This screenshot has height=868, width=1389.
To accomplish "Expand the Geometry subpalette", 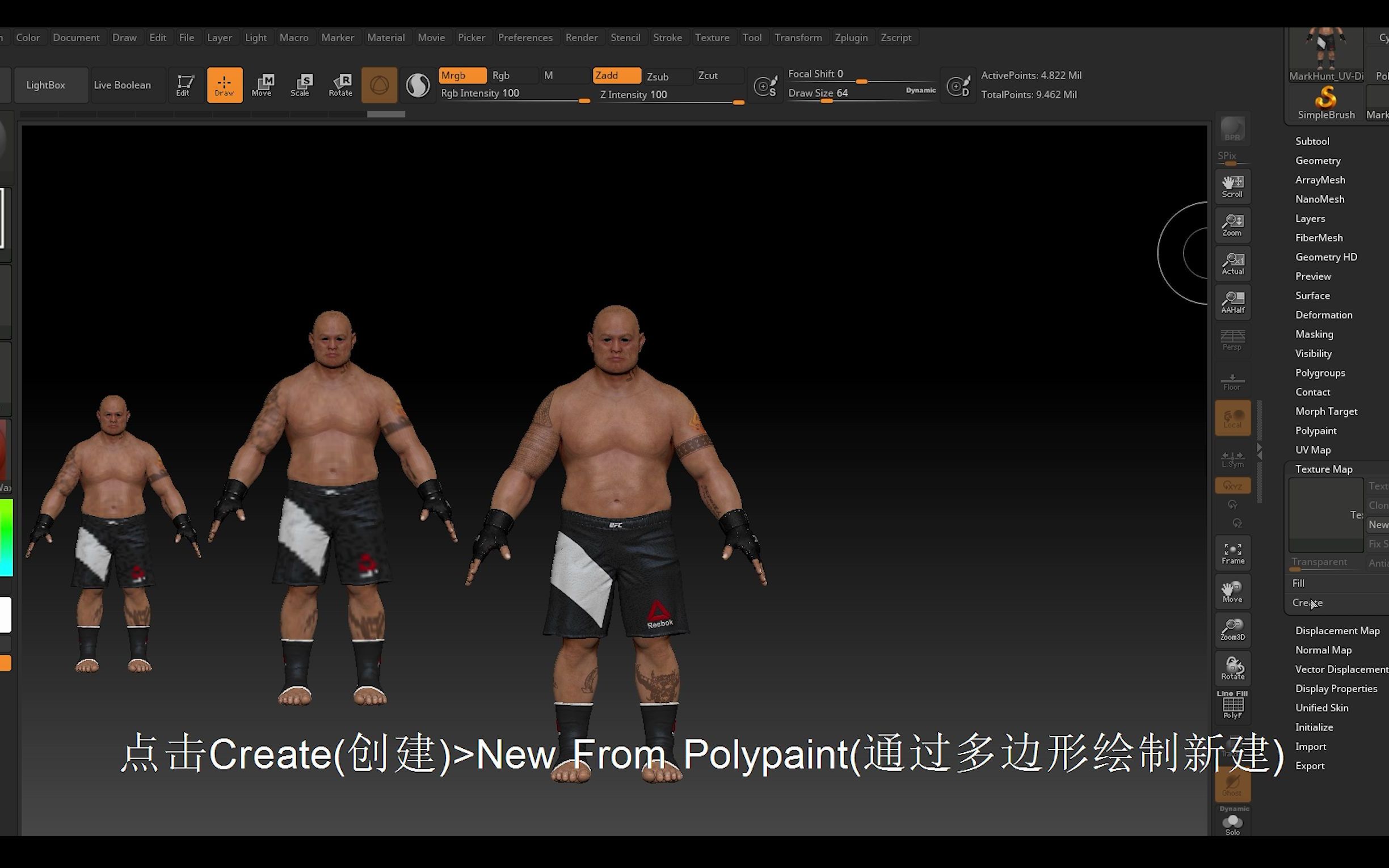I will [x=1318, y=160].
